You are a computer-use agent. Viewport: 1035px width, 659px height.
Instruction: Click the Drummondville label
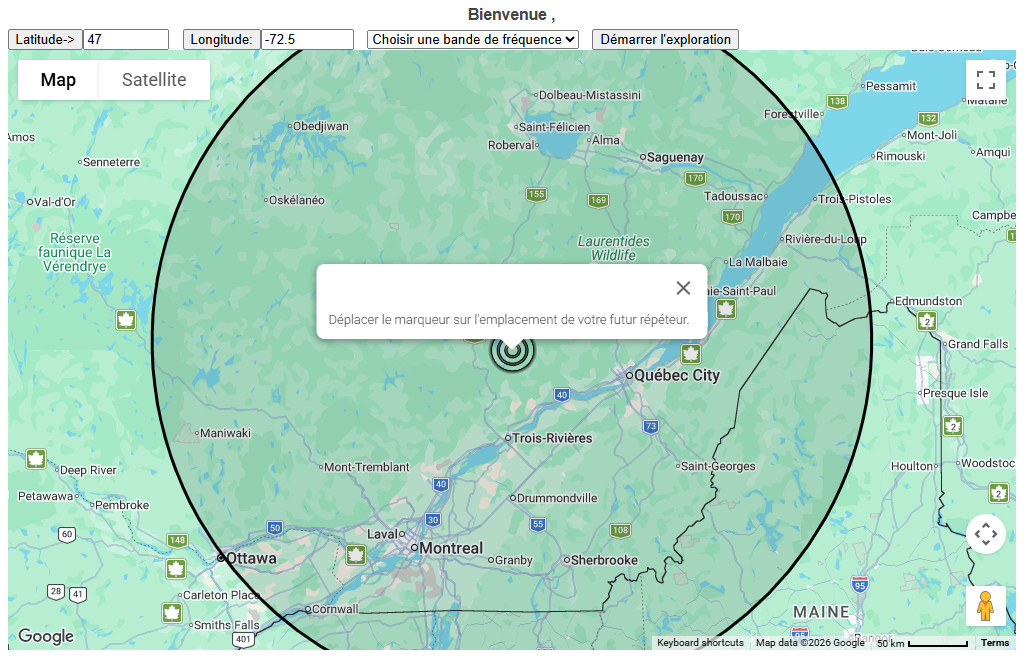click(556, 498)
